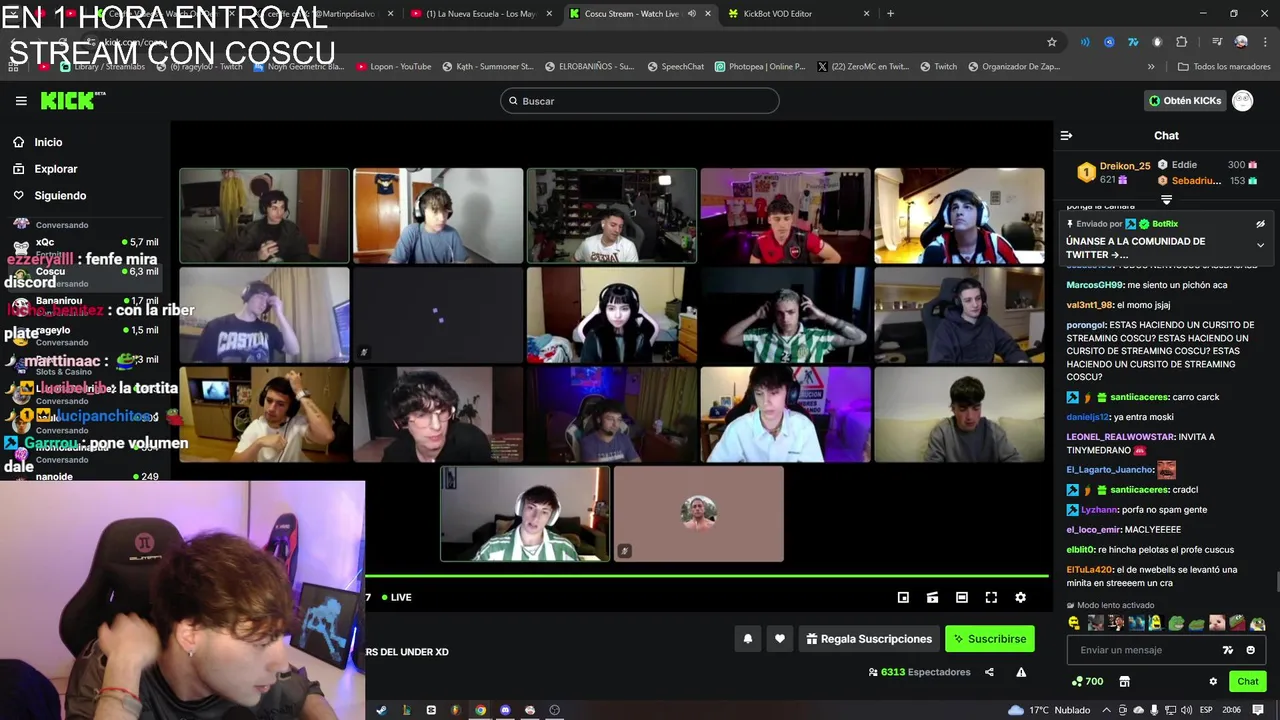This screenshot has height=720, width=1280.
Task: Click the Dreikon_25 top gifter name
Action: 1124,166
